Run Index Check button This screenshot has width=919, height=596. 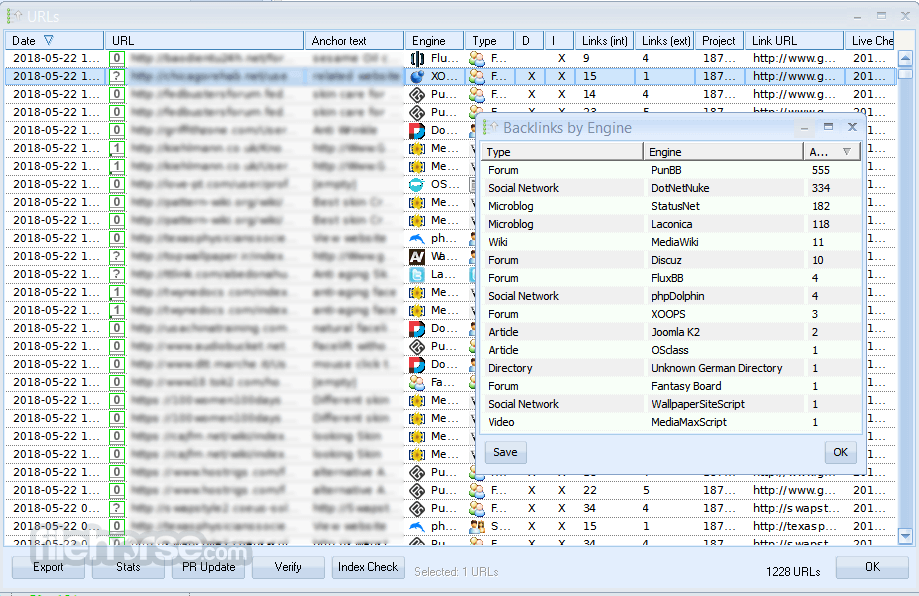coord(367,567)
